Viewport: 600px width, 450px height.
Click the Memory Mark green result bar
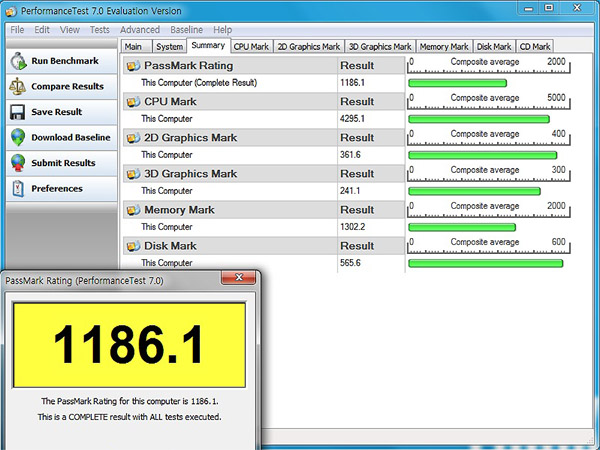coord(462,227)
